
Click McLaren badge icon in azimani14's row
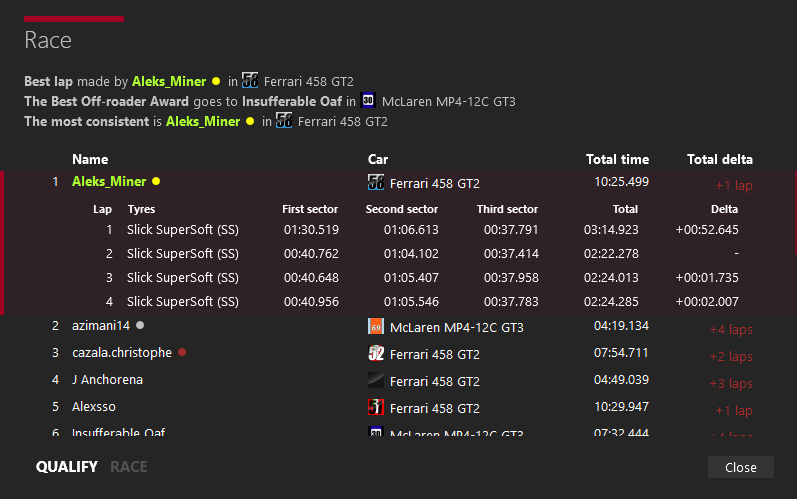(376, 327)
